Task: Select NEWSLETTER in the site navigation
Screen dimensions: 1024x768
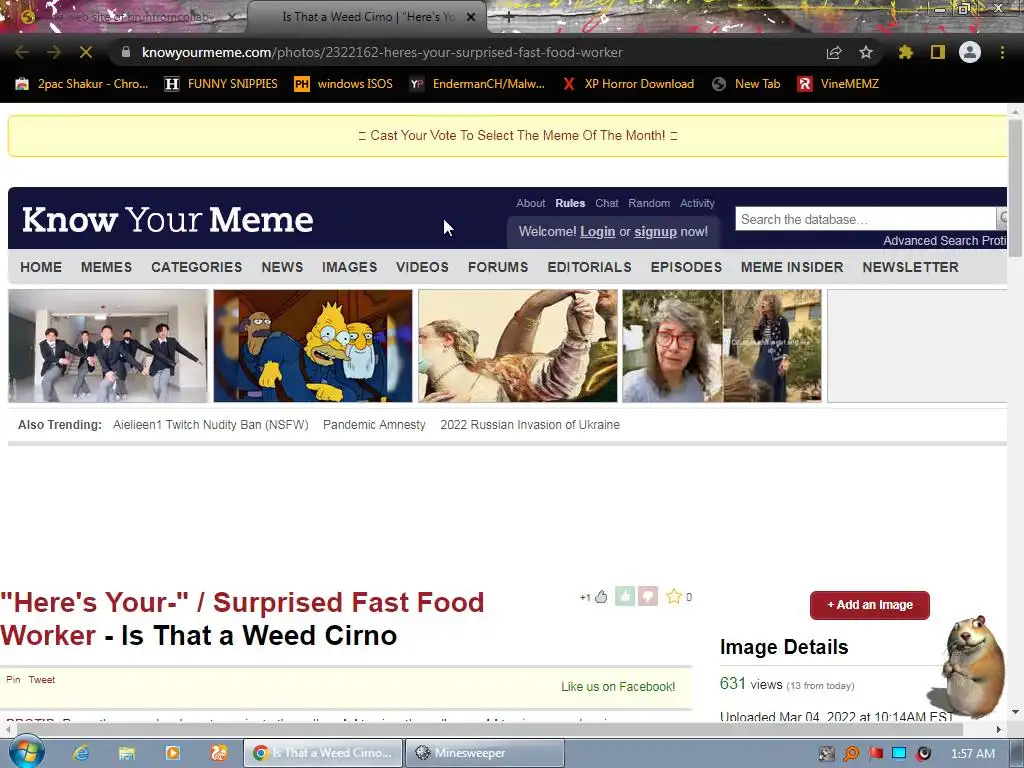Action: (x=910, y=267)
